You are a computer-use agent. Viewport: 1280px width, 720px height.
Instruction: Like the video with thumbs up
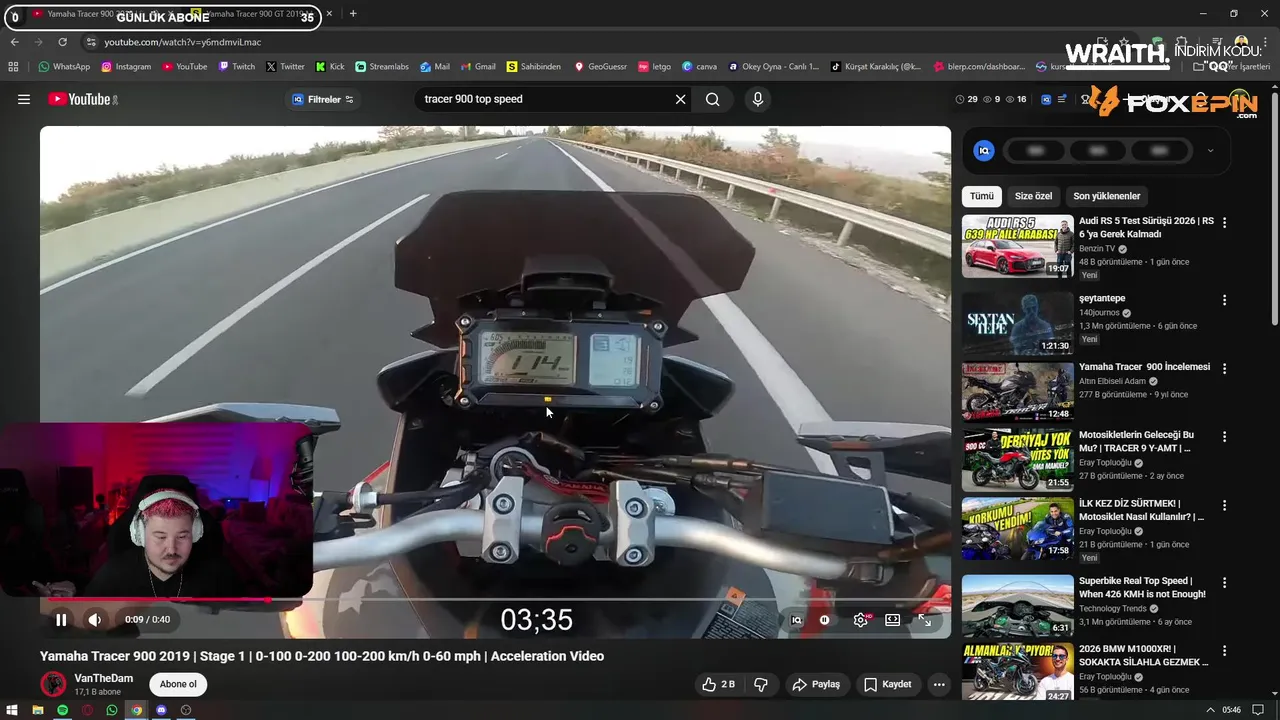click(718, 684)
